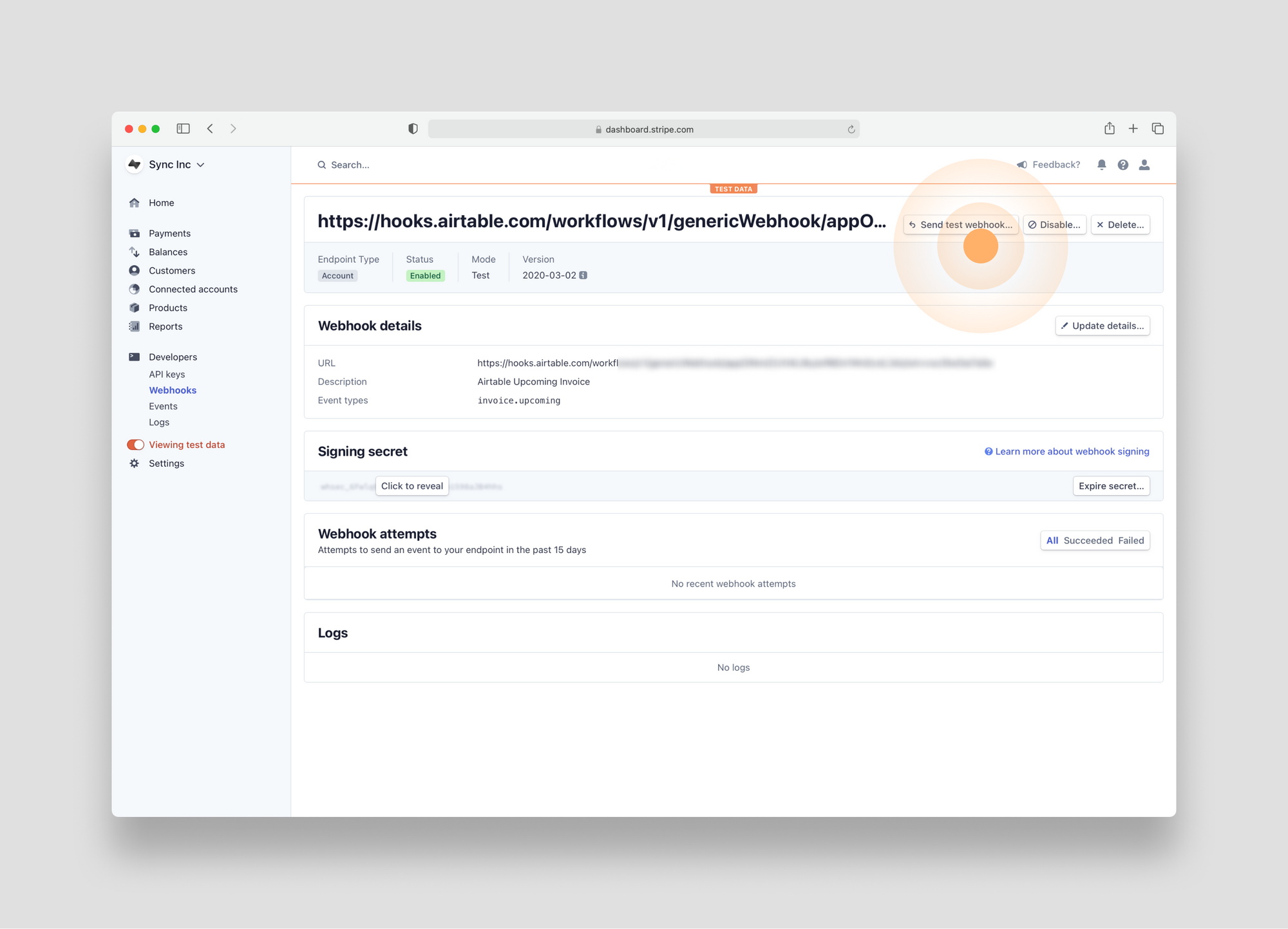Open Learn more about webhook signing
1288x929 pixels.
pos(1071,451)
